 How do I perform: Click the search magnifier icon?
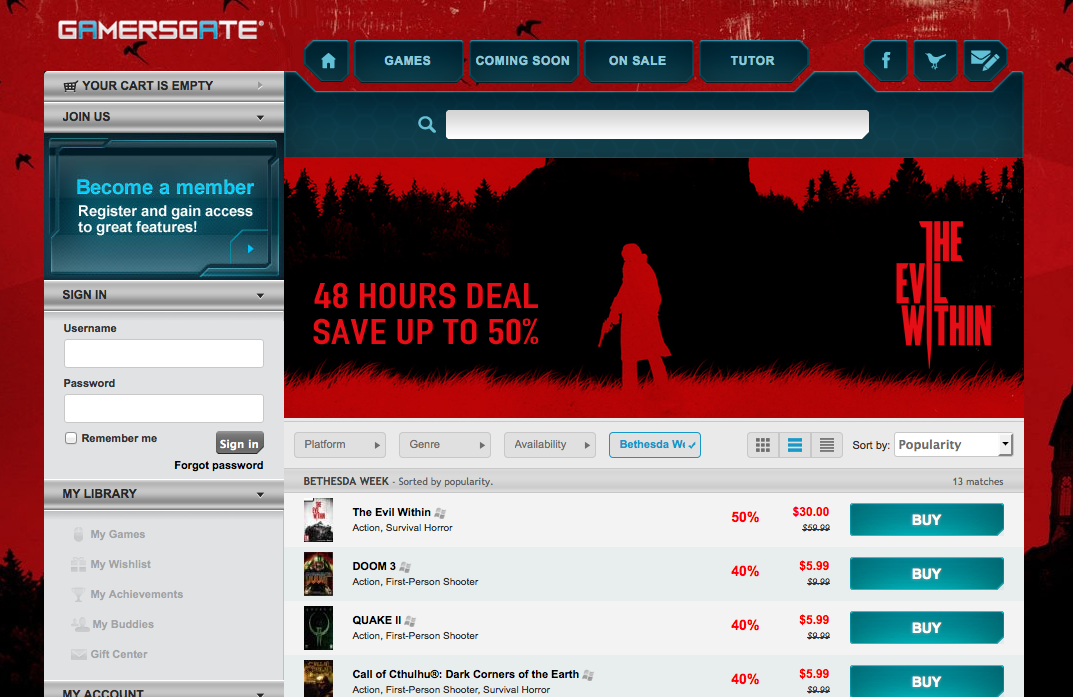pos(427,124)
